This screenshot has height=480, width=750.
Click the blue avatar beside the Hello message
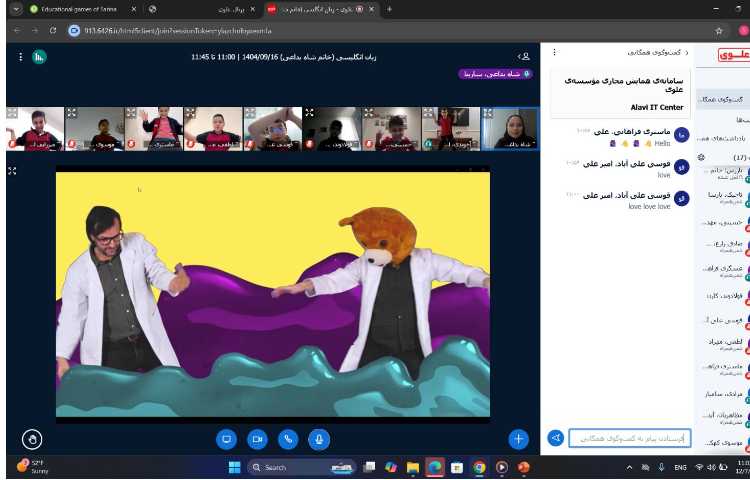coord(681,135)
